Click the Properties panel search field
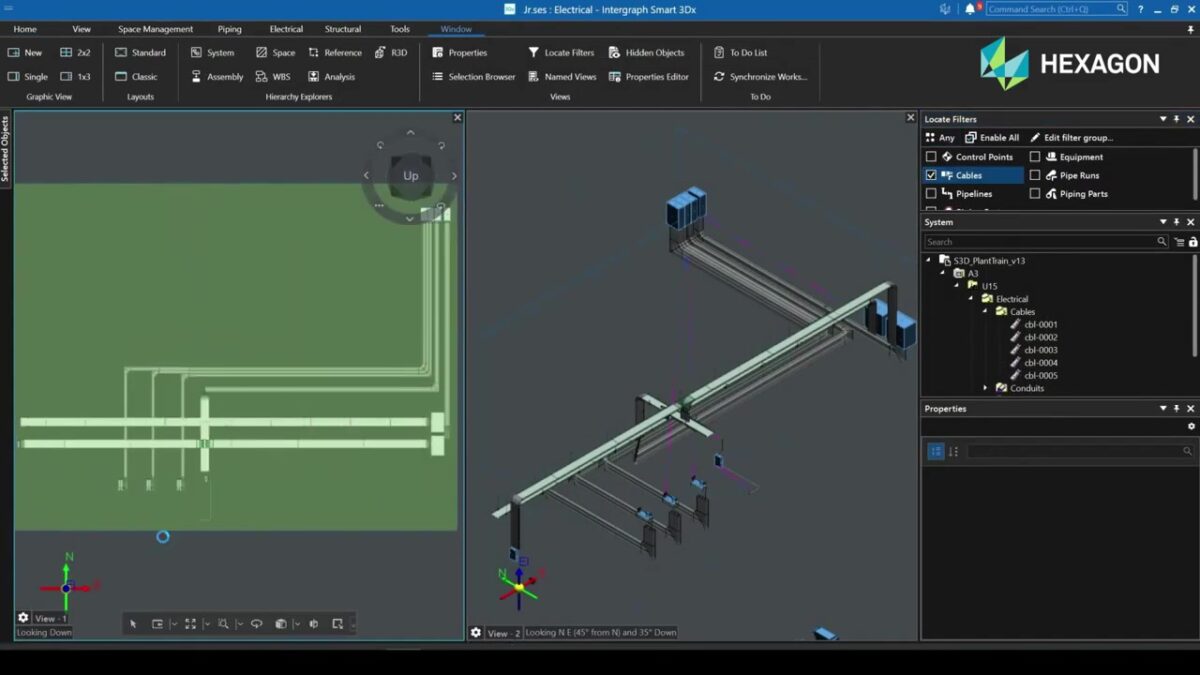 [1080, 452]
